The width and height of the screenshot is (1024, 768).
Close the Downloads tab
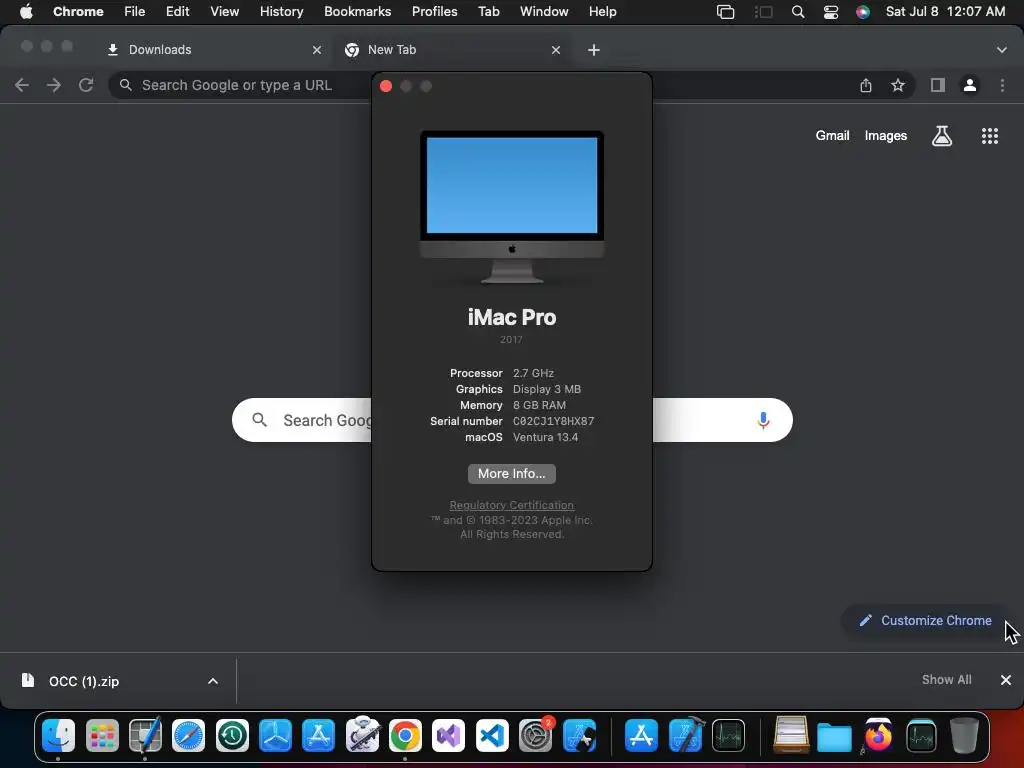pyautogui.click(x=317, y=50)
